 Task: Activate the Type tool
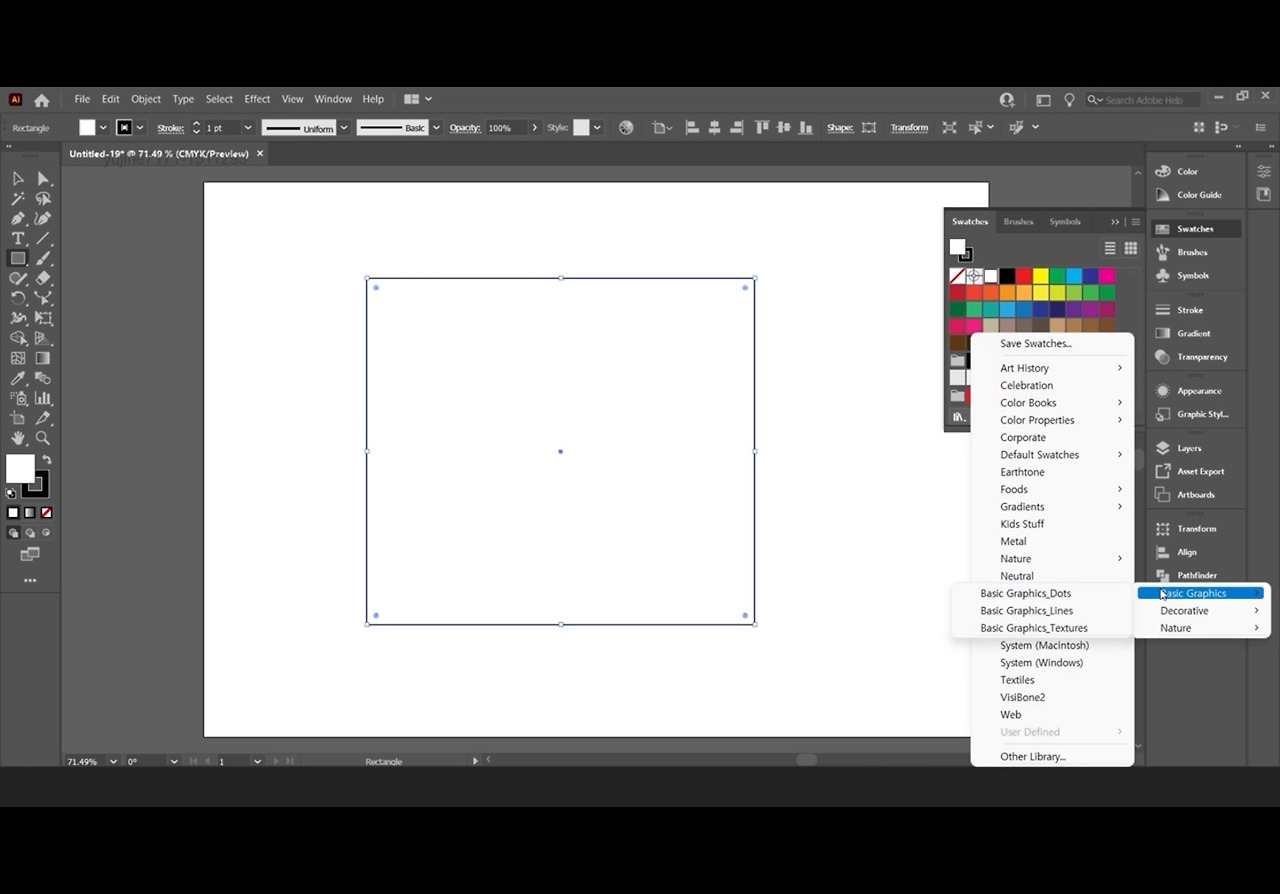tap(18, 239)
